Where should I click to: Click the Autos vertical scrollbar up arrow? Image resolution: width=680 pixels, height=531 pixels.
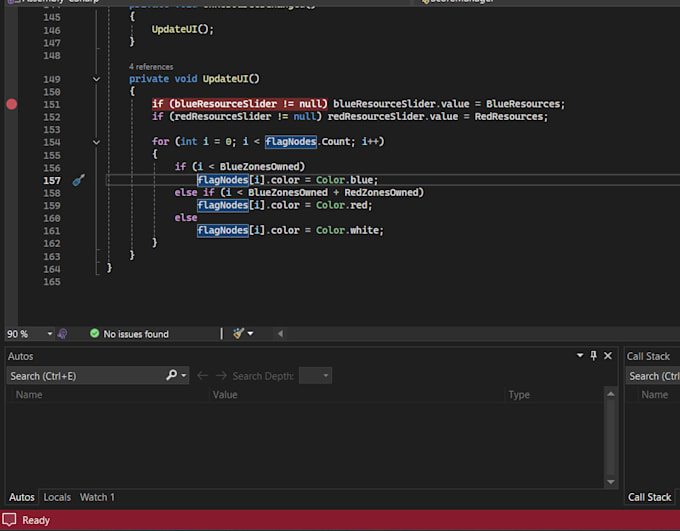tap(611, 394)
